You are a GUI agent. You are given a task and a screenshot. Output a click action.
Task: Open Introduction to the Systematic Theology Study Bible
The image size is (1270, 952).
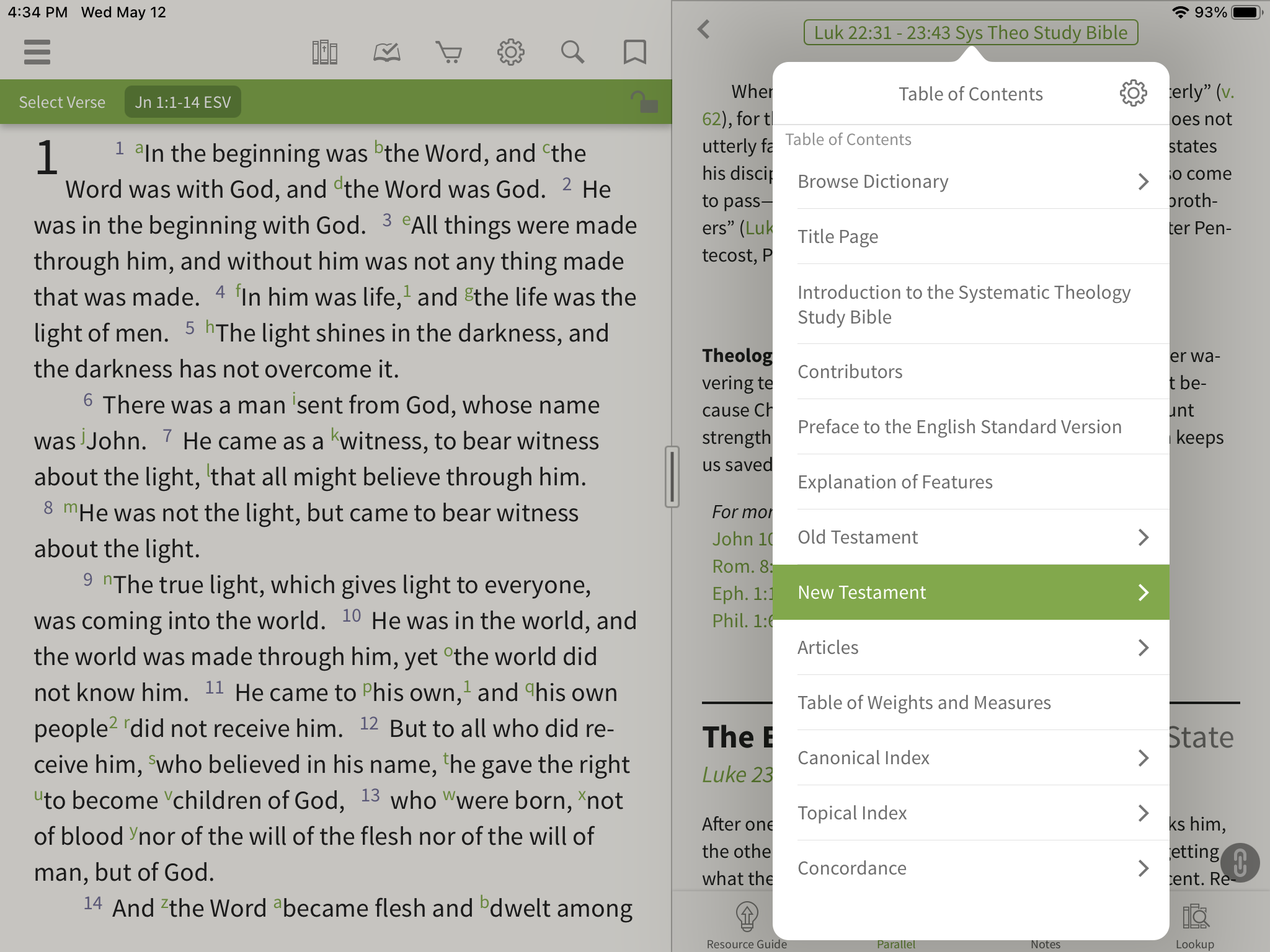click(x=971, y=304)
